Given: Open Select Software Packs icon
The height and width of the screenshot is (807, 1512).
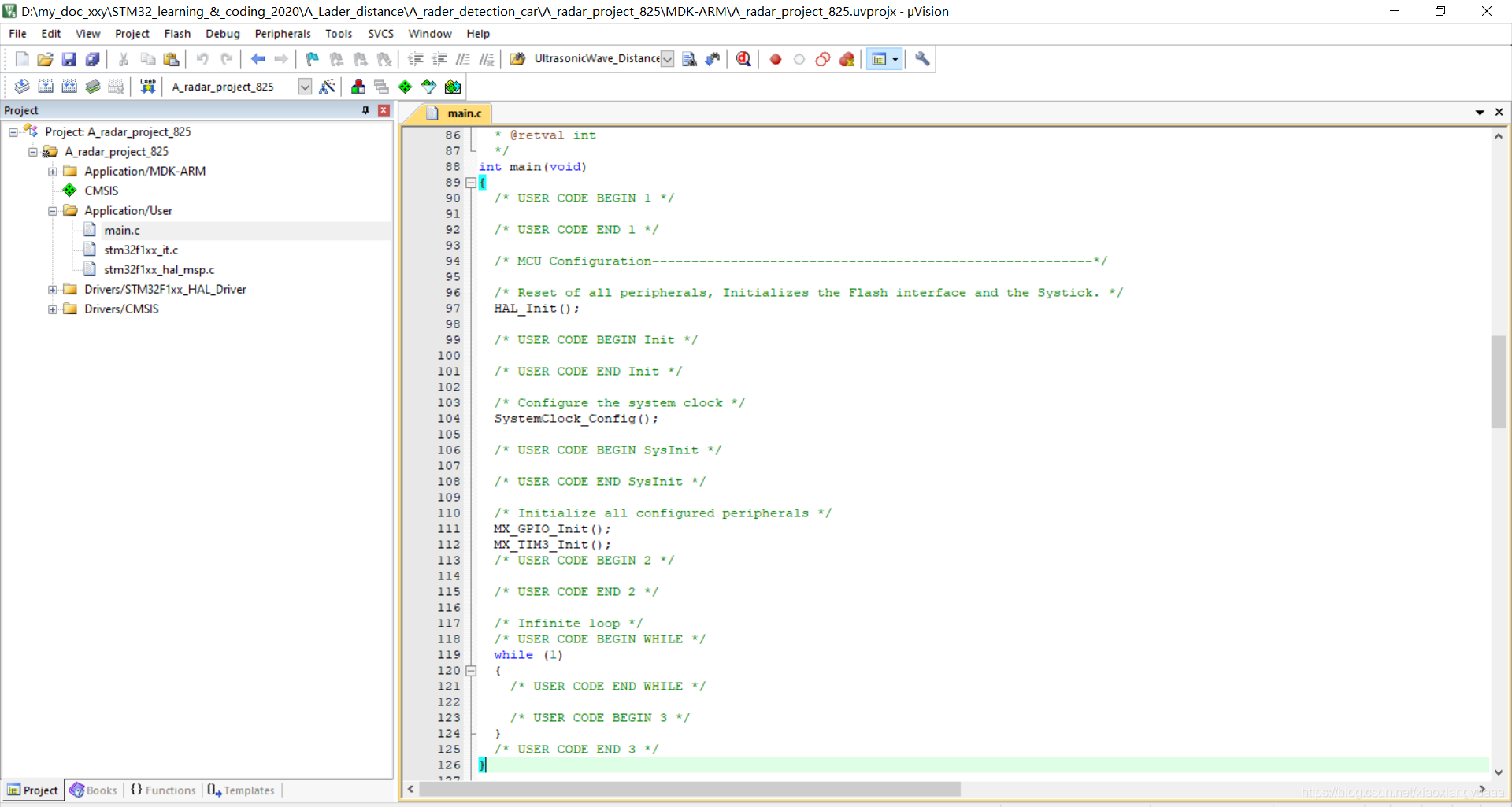Looking at the screenshot, I should pyautogui.click(x=429, y=87).
